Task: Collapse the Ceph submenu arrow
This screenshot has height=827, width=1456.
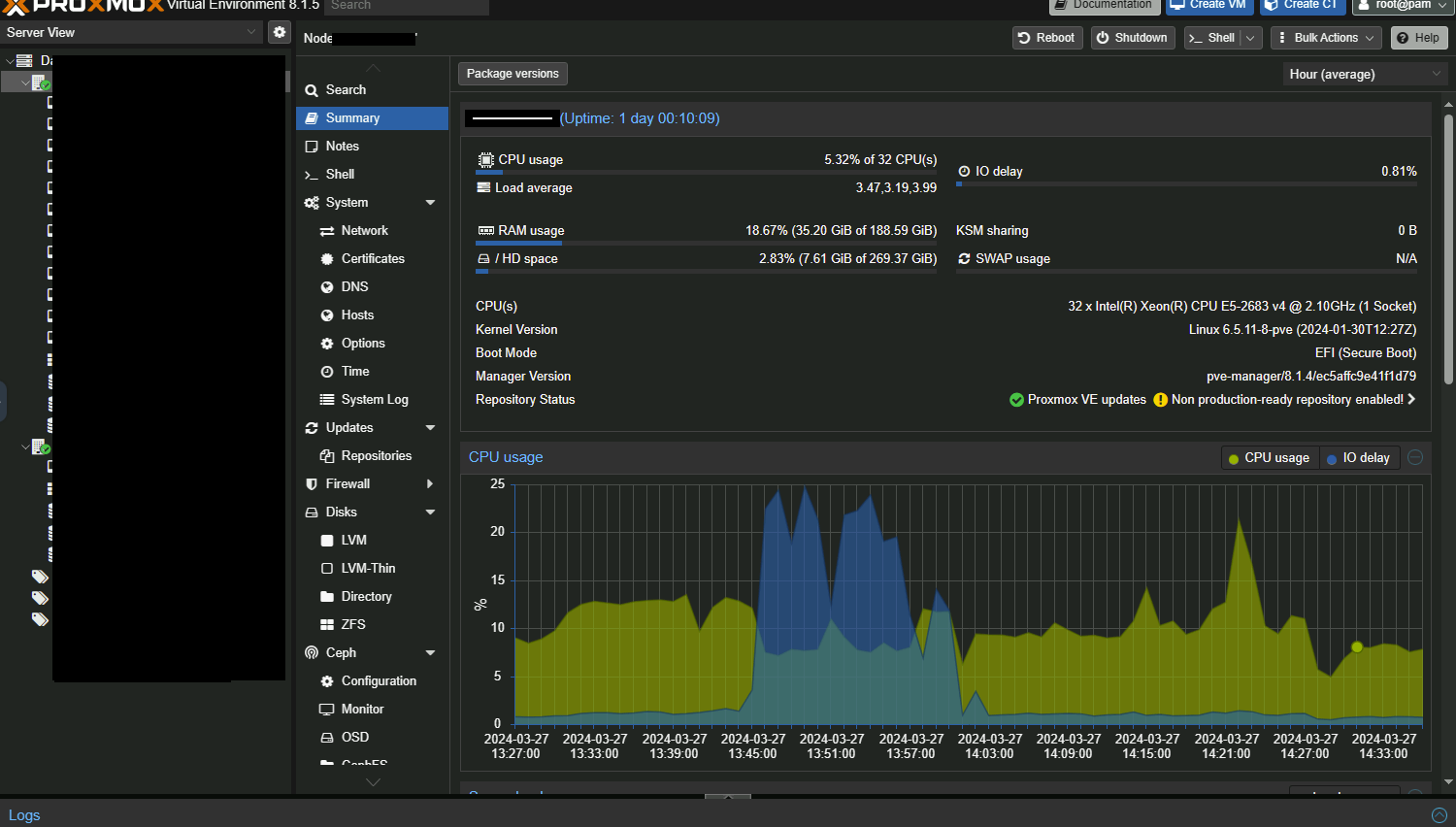Action: pos(430,653)
